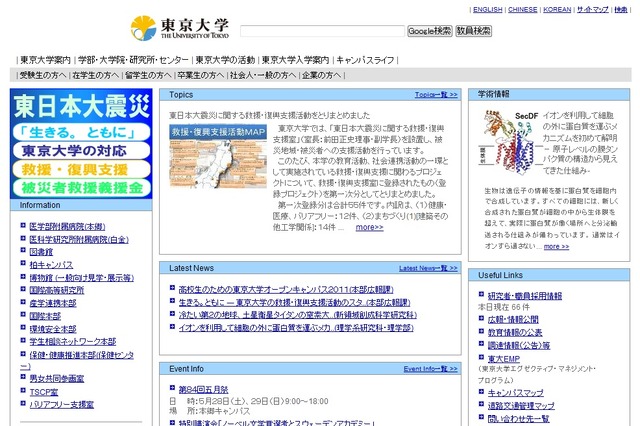The image size is (640, 426).
Task: Open the イオンを利用して細胞の外に news link
Action: tap(296, 328)
